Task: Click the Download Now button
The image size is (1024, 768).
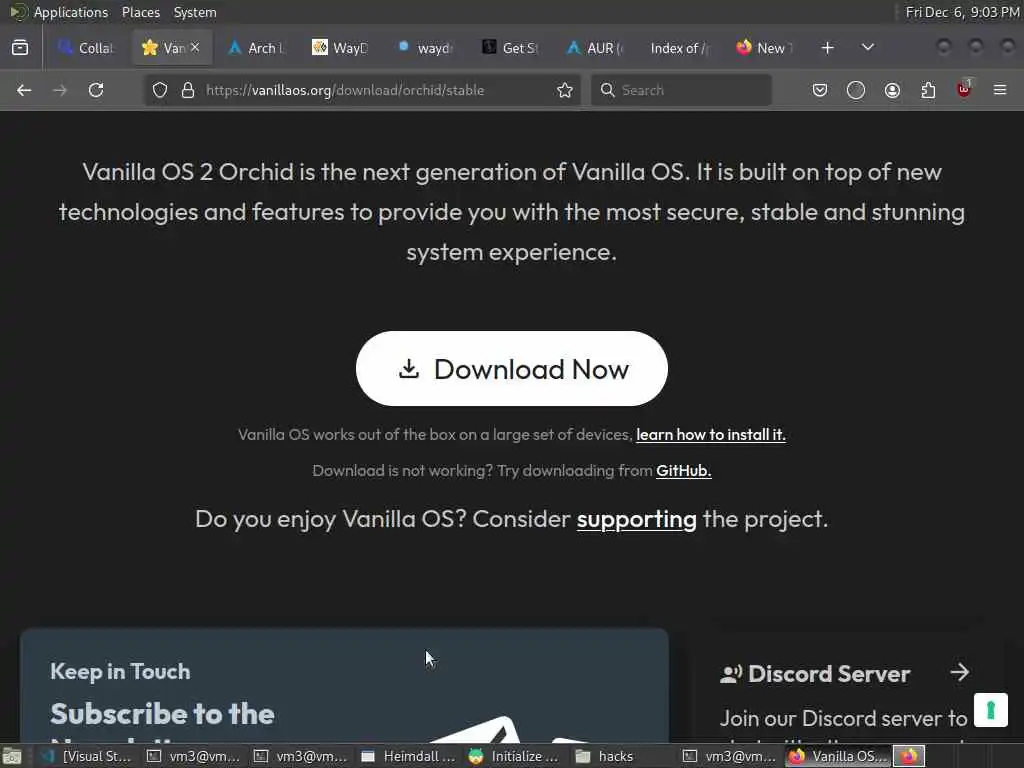Action: coord(511,368)
